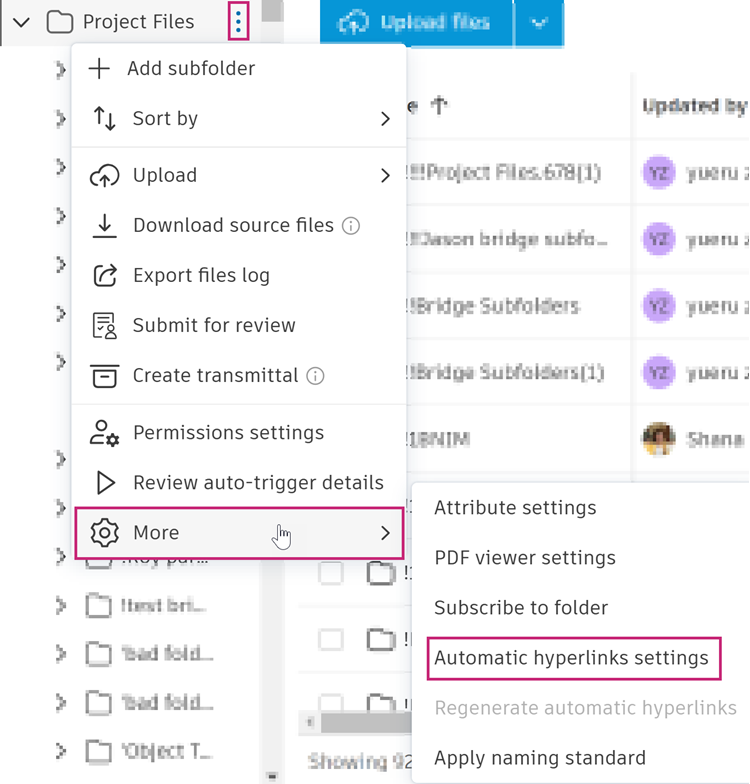Click Apply naming standard
Image resolution: width=750 pixels, height=784 pixels.
tap(540, 758)
